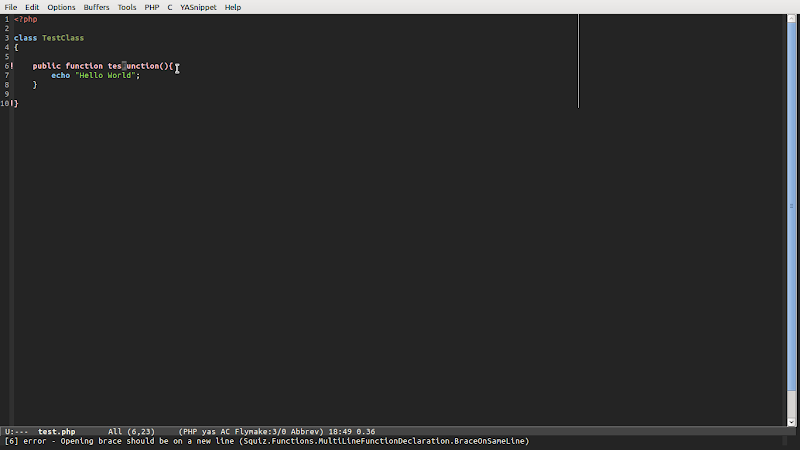
Task: Click the test.php buffer name in mode line
Action: [x=56, y=432]
